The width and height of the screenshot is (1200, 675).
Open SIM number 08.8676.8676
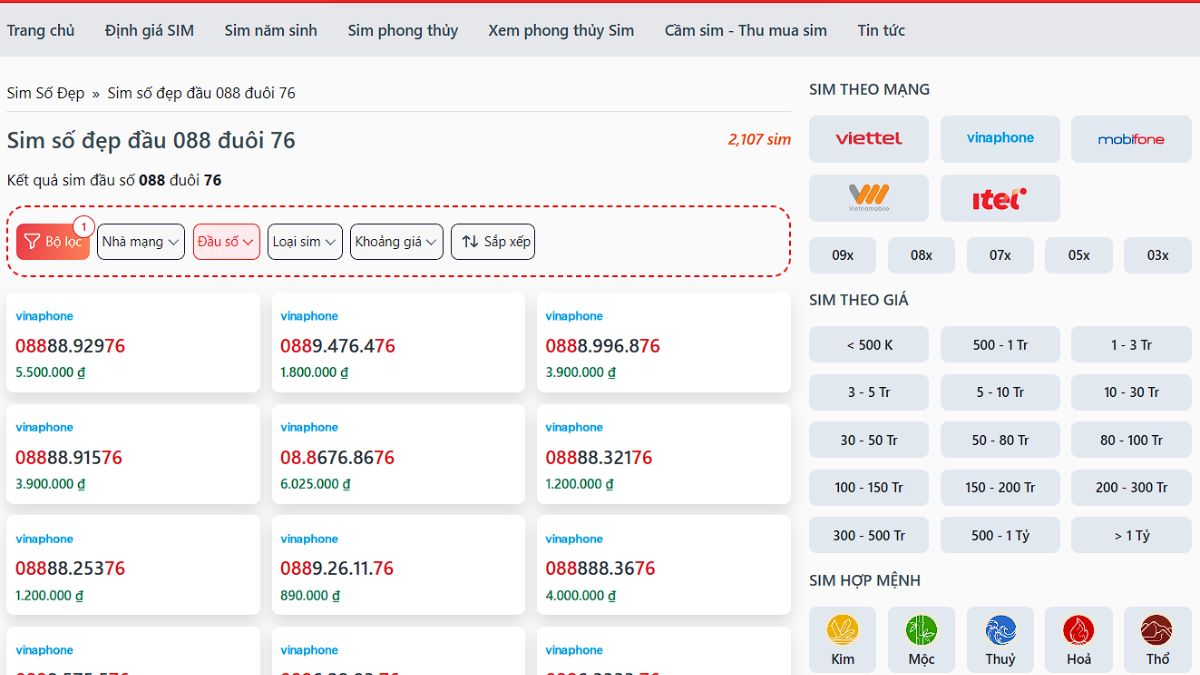(x=338, y=457)
